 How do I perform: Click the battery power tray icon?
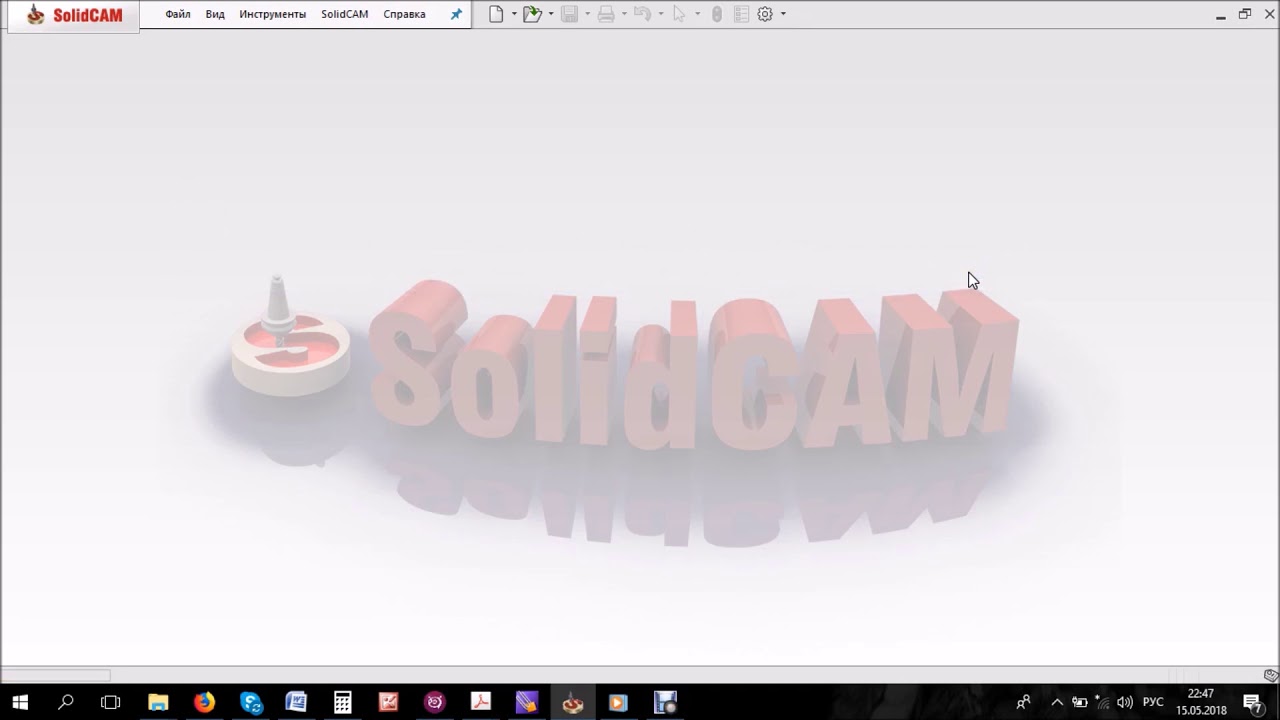tap(1080, 702)
